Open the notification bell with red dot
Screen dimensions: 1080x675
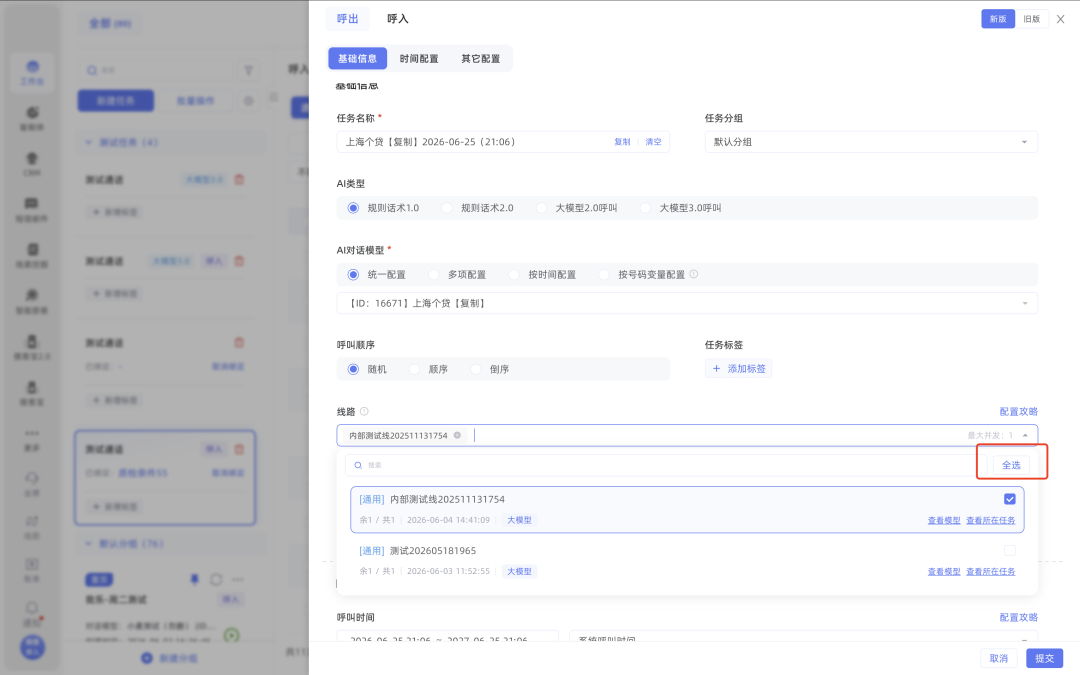(32, 613)
